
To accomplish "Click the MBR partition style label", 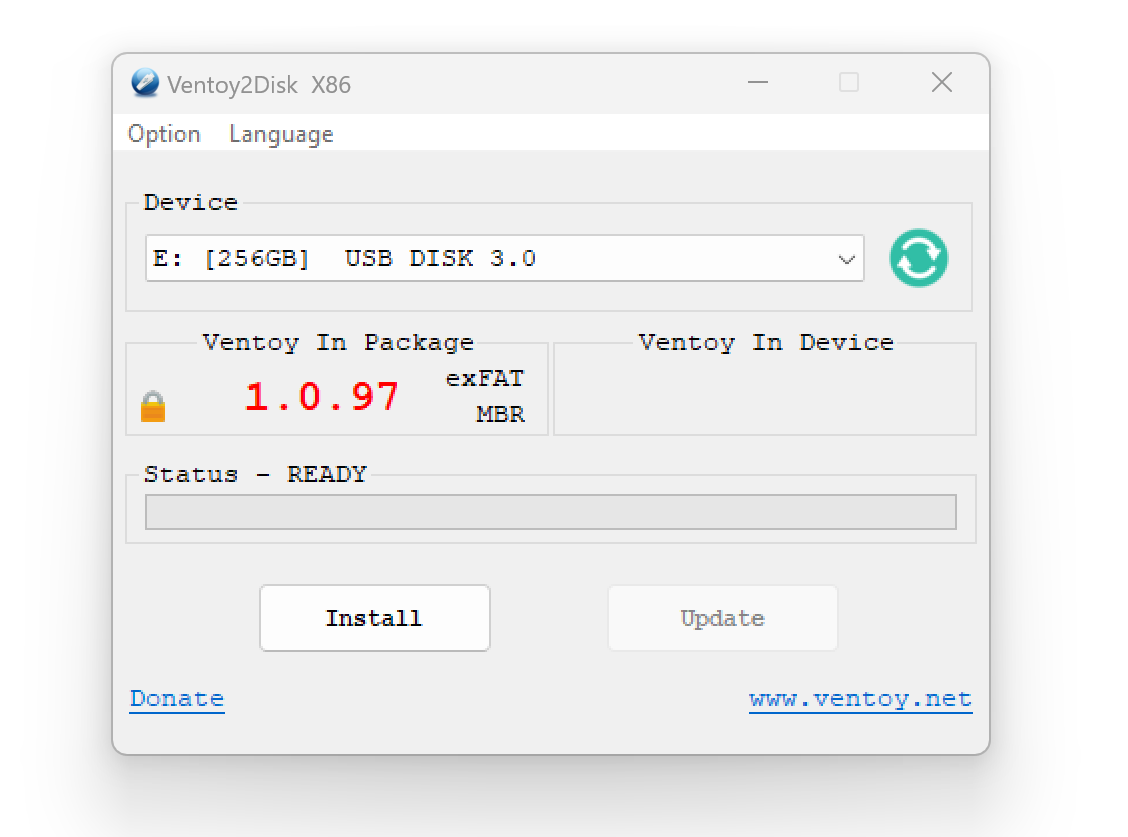I will (500, 414).
